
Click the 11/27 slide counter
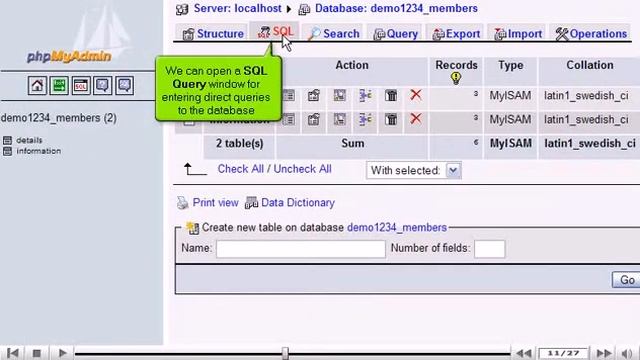(x=563, y=353)
